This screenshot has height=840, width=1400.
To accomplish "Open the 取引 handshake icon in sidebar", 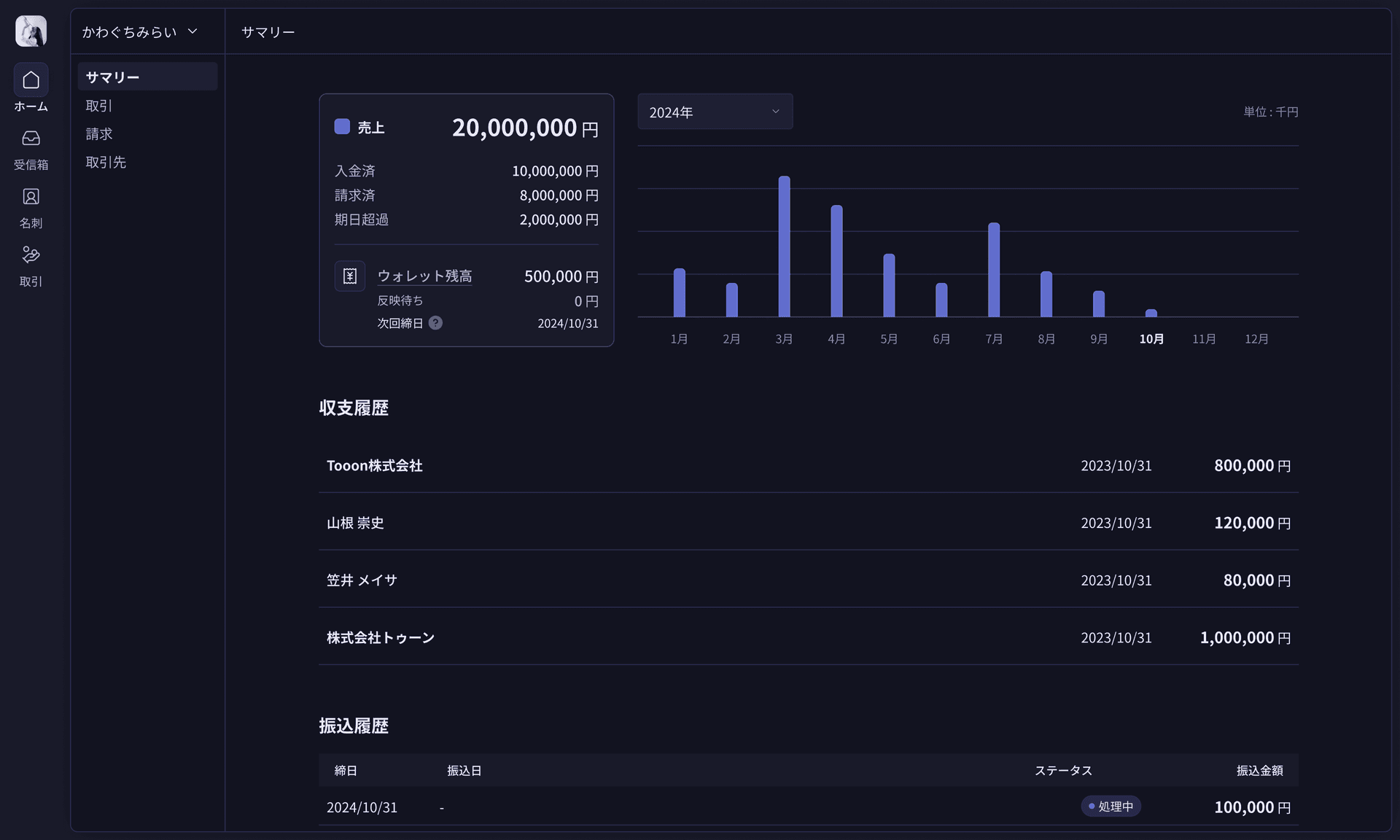I will (x=31, y=254).
